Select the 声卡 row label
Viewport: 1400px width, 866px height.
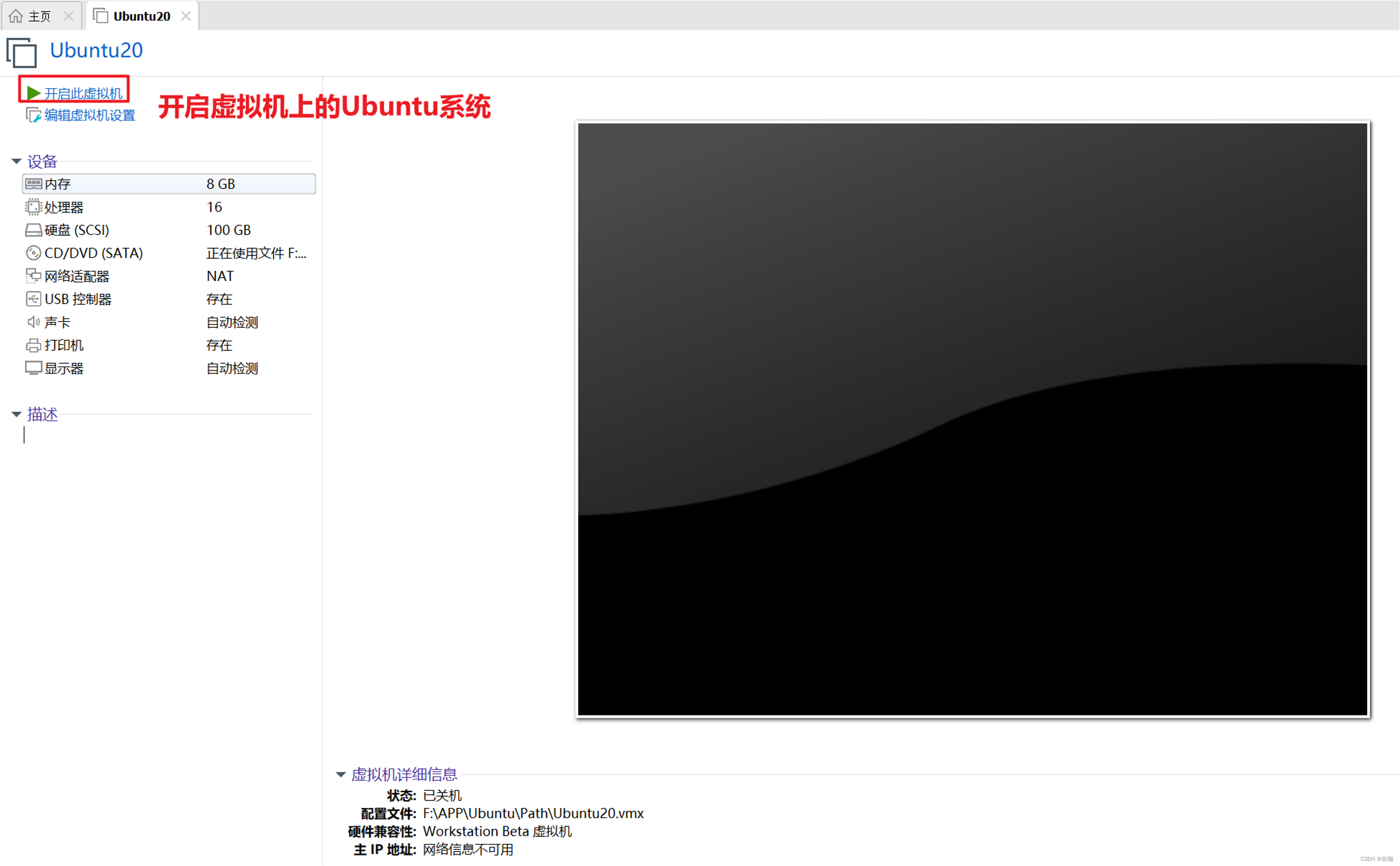click(x=58, y=322)
